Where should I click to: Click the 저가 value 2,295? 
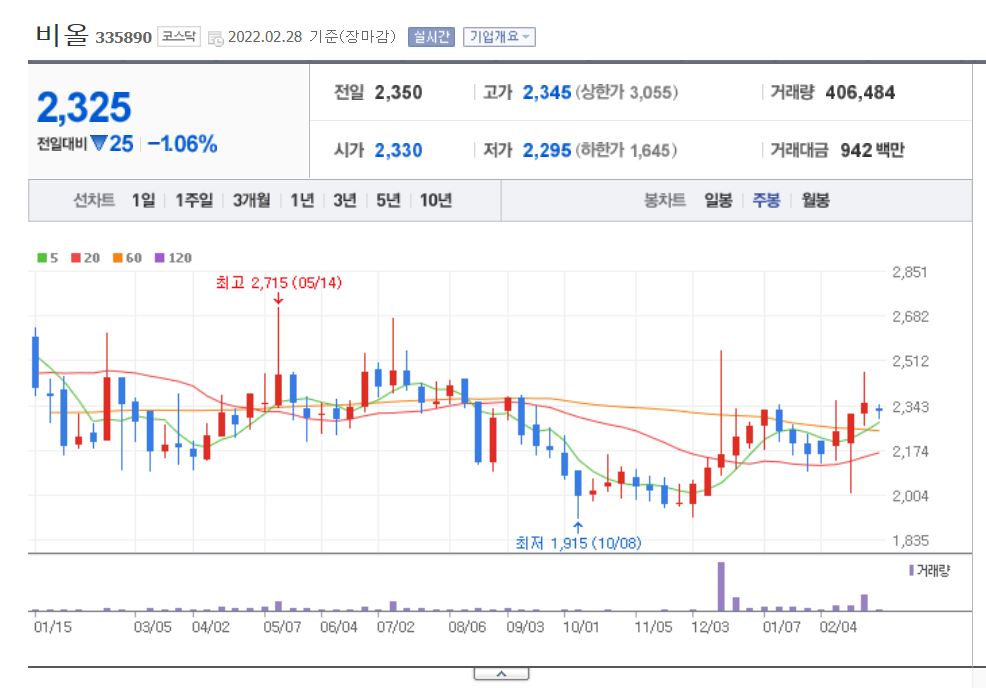point(547,150)
